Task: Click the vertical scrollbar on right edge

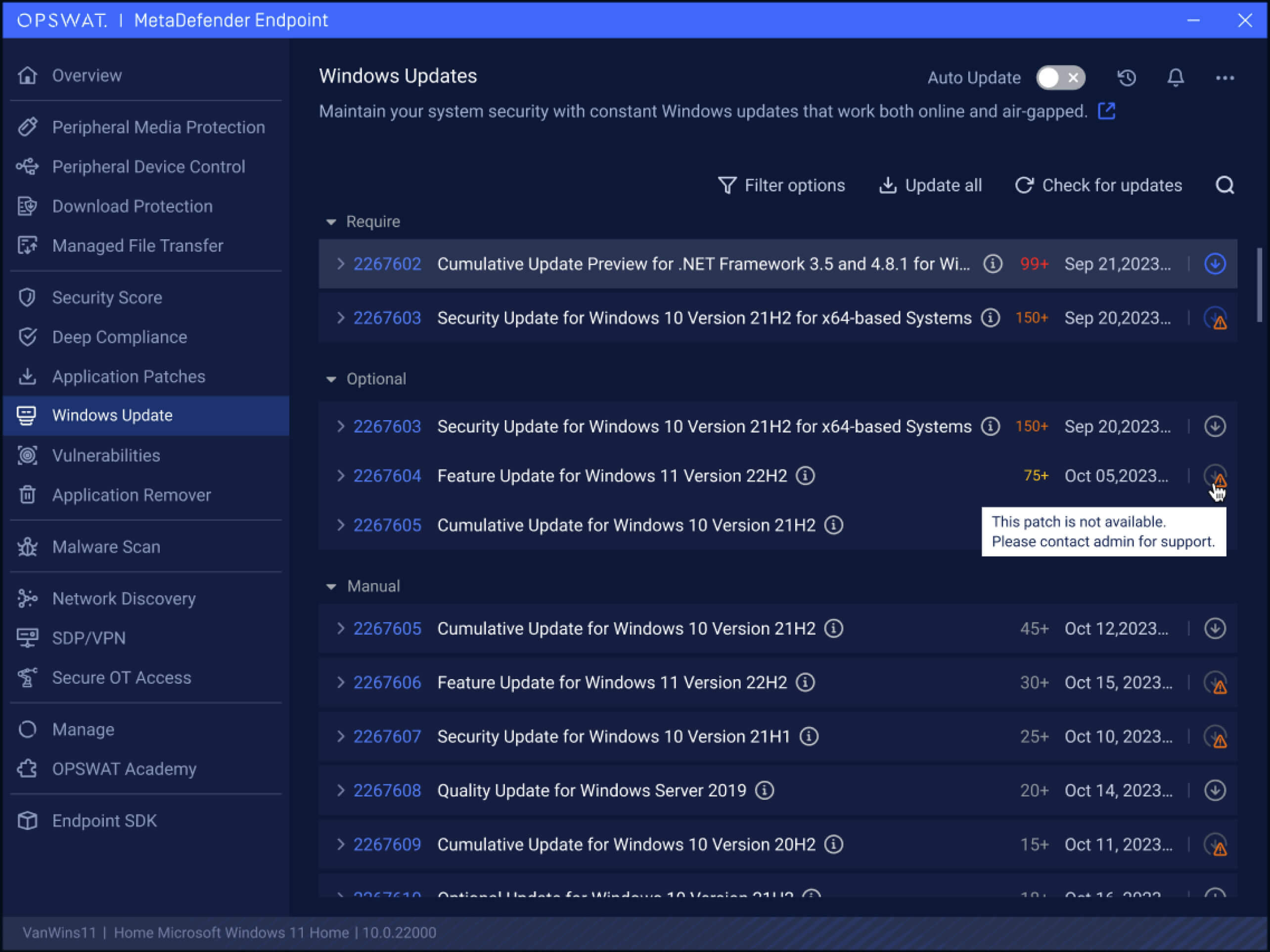Action: [1259, 285]
